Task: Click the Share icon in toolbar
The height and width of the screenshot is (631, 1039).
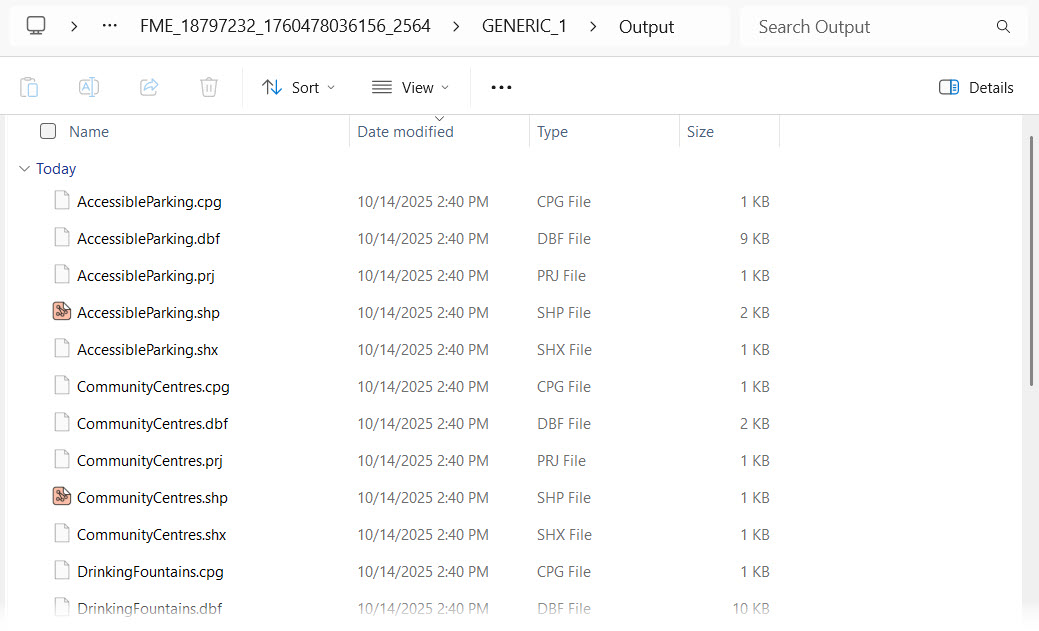Action: click(x=149, y=87)
